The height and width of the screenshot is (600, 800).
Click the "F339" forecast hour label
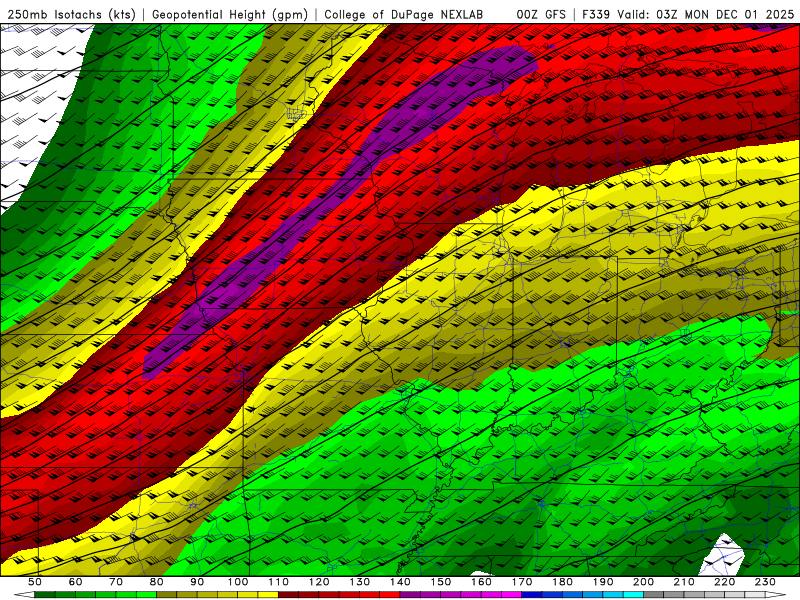(596, 15)
